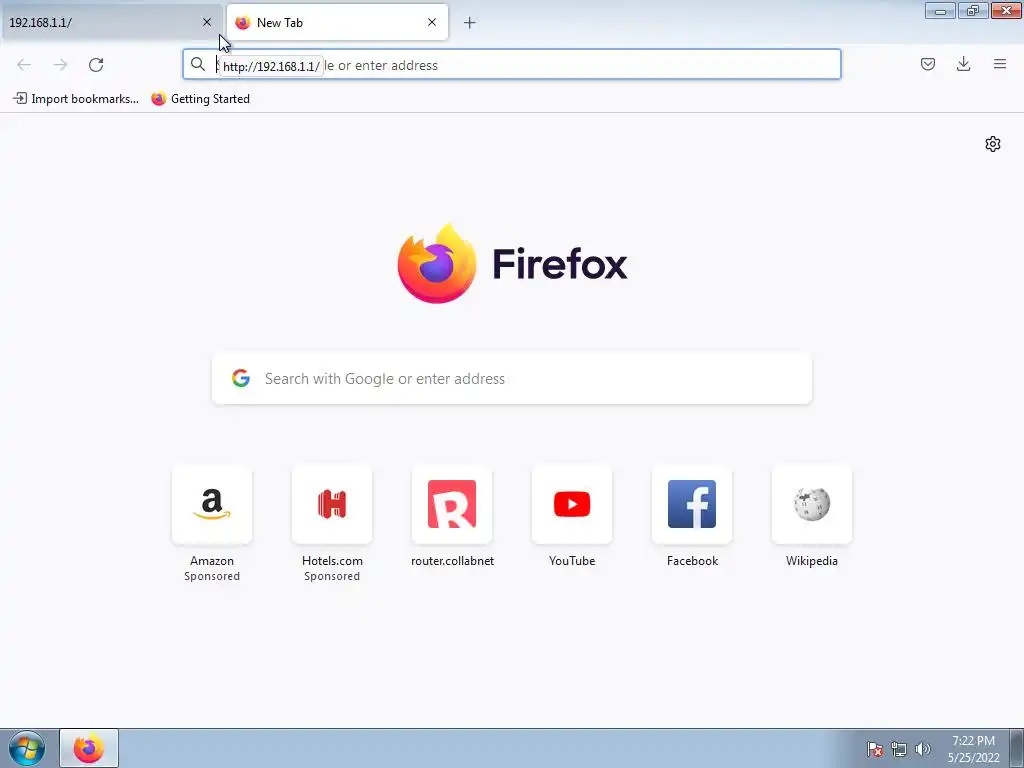Open the Hotels.com sponsored tile

[x=332, y=504]
